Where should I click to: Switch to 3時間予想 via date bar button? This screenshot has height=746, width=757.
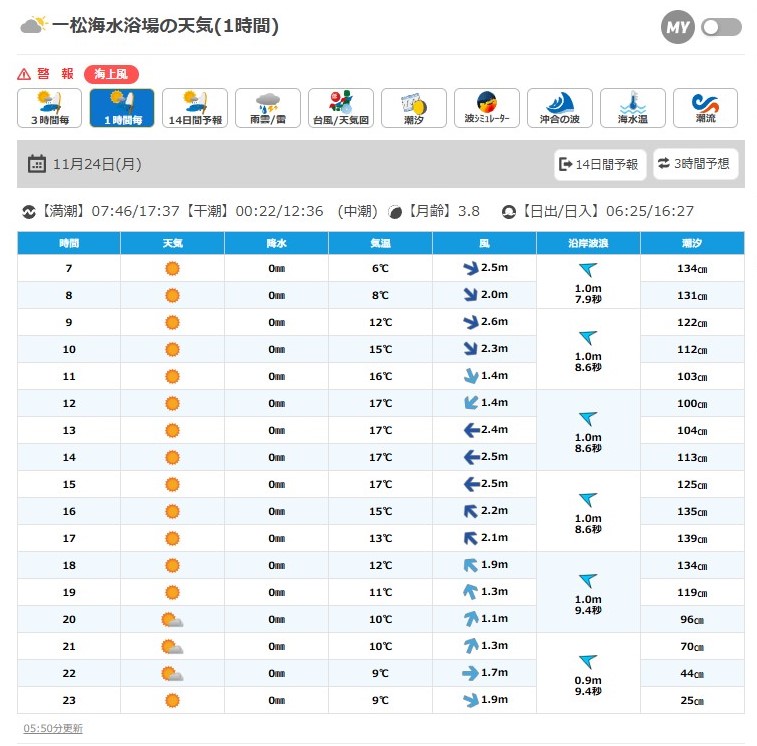click(x=695, y=164)
